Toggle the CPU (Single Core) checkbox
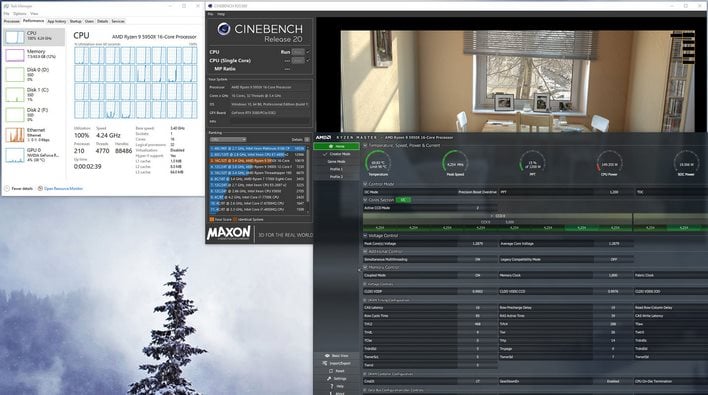 [308, 60]
